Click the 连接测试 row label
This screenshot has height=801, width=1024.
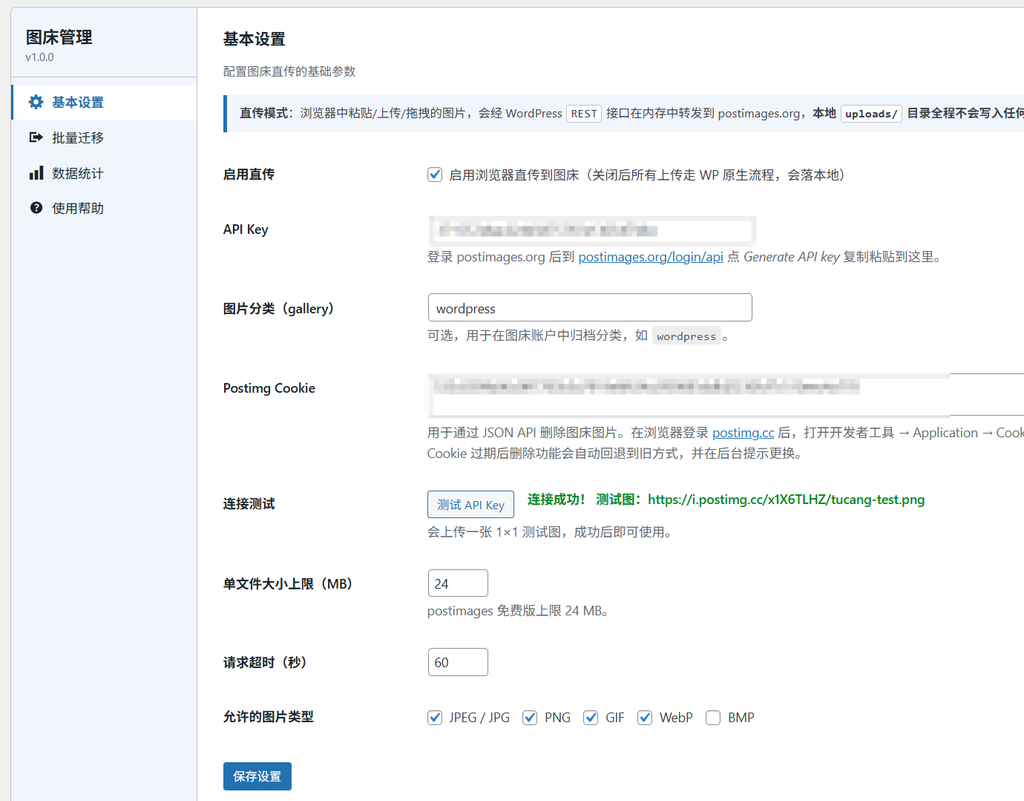[x=249, y=504]
